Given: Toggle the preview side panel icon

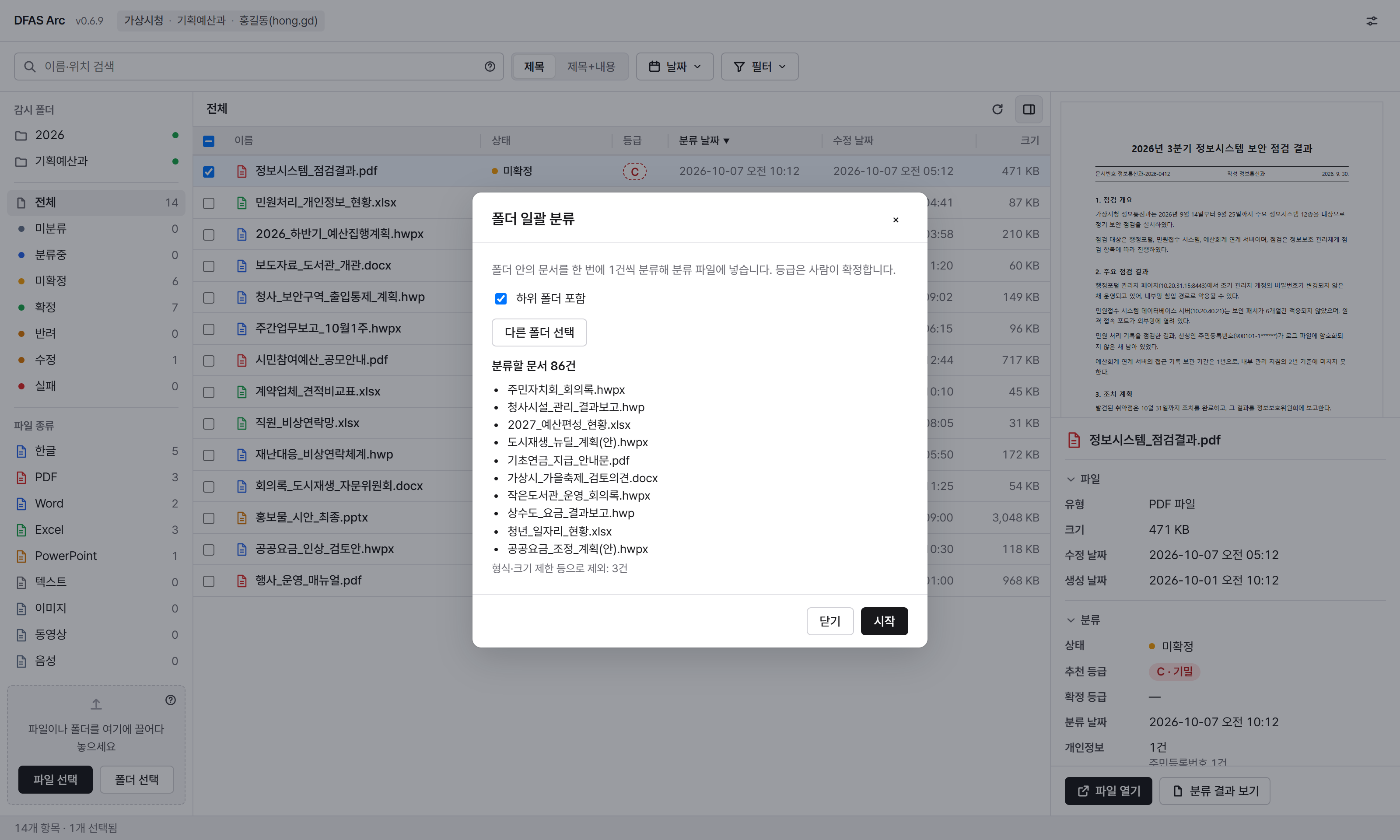Looking at the screenshot, I should [1029, 109].
